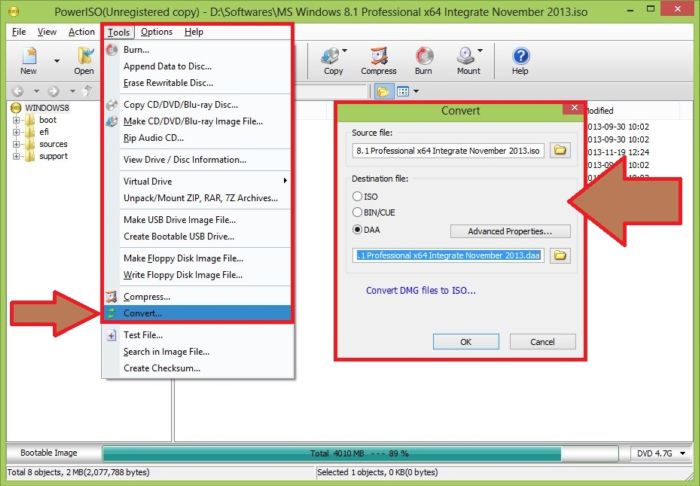Open the DVD 4.7G media size dropdown
The image size is (700, 486).
click(x=661, y=453)
